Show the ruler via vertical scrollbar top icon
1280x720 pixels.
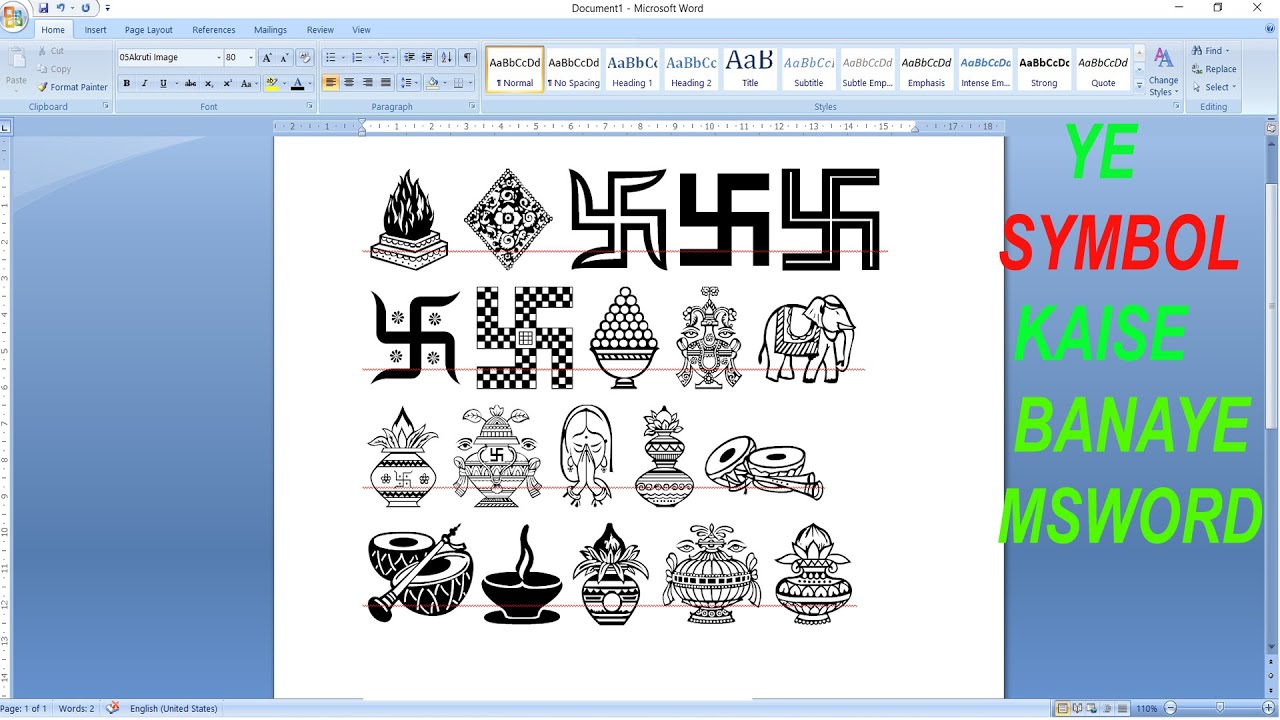click(x=1271, y=128)
